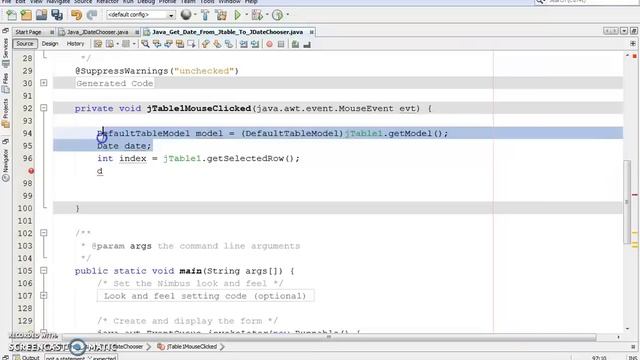Click the editor Find Selection magnifier icon
Image resolution: width=640 pixels, height=360 pixels.
(145, 44)
